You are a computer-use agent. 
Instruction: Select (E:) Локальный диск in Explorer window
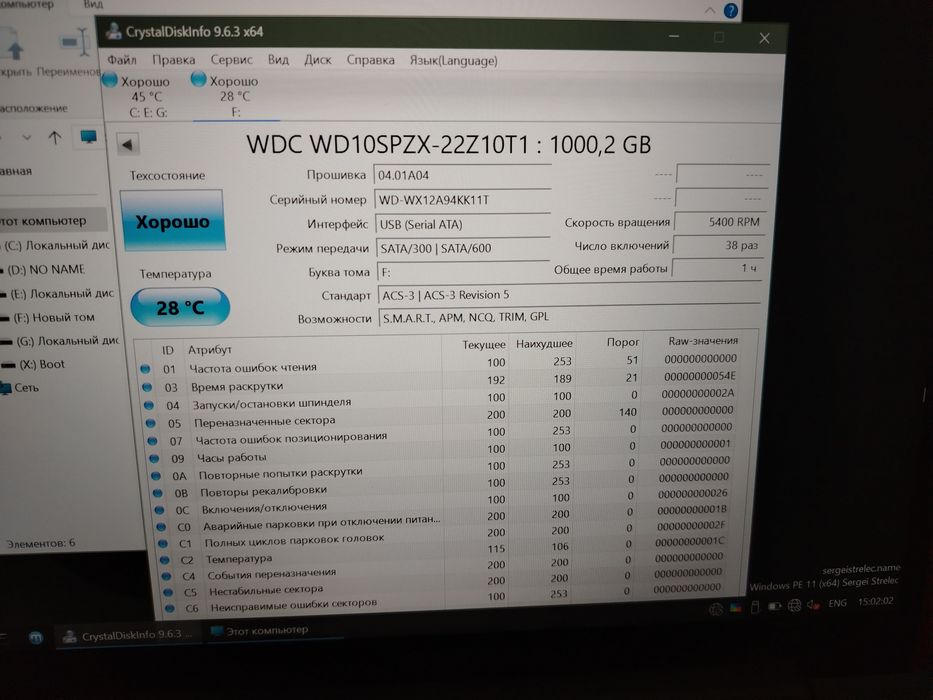[x=62, y=293]
